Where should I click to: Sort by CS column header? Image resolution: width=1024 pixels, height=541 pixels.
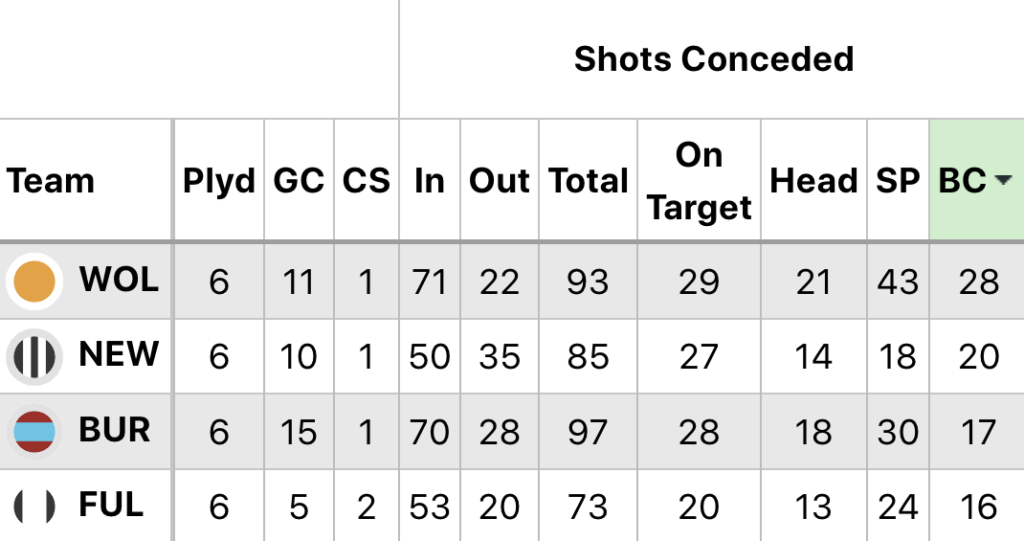coord(366,181)
